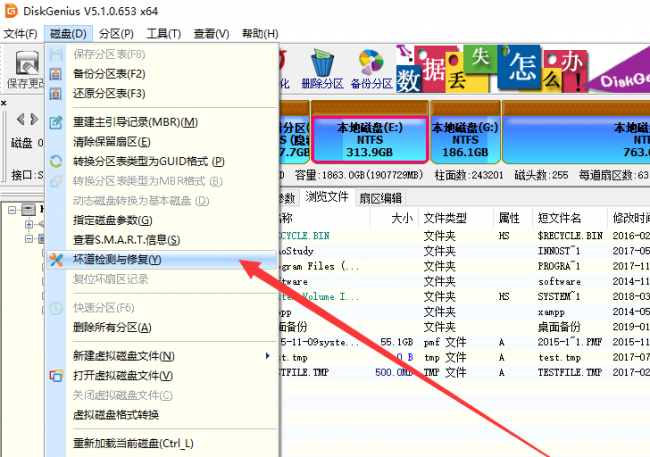This screenshot has width=650, height=457.
Task: Click the 备份分区表 menu icon
Action: point(56,74)
